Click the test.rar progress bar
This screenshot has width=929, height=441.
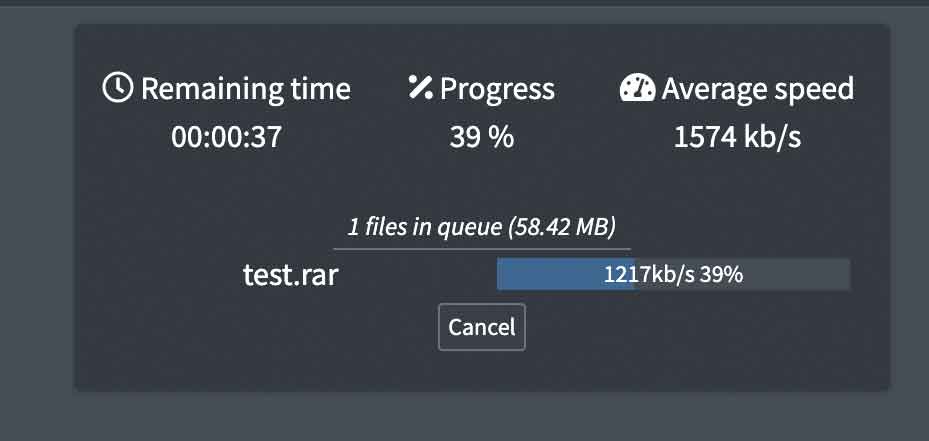[673, 274]
